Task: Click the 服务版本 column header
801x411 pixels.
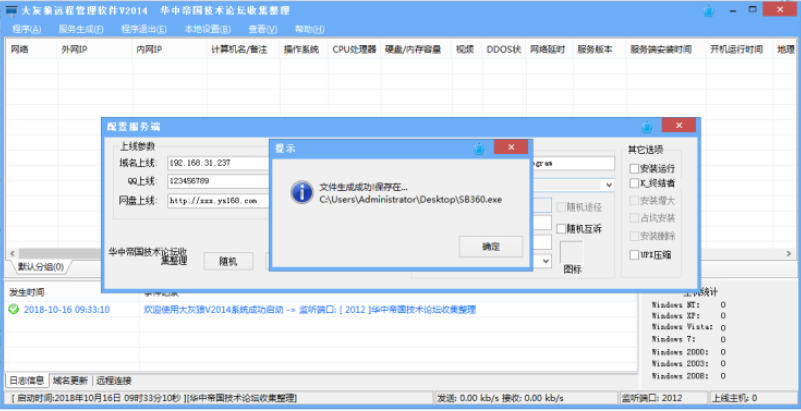Action: (x=600, y=50)
